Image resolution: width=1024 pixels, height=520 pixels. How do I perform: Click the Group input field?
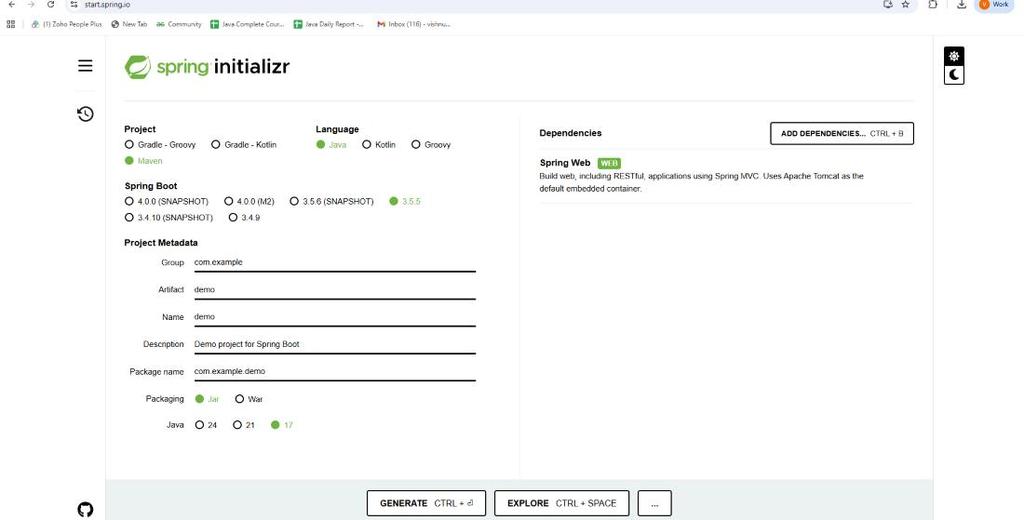click(x=334, y=263)
